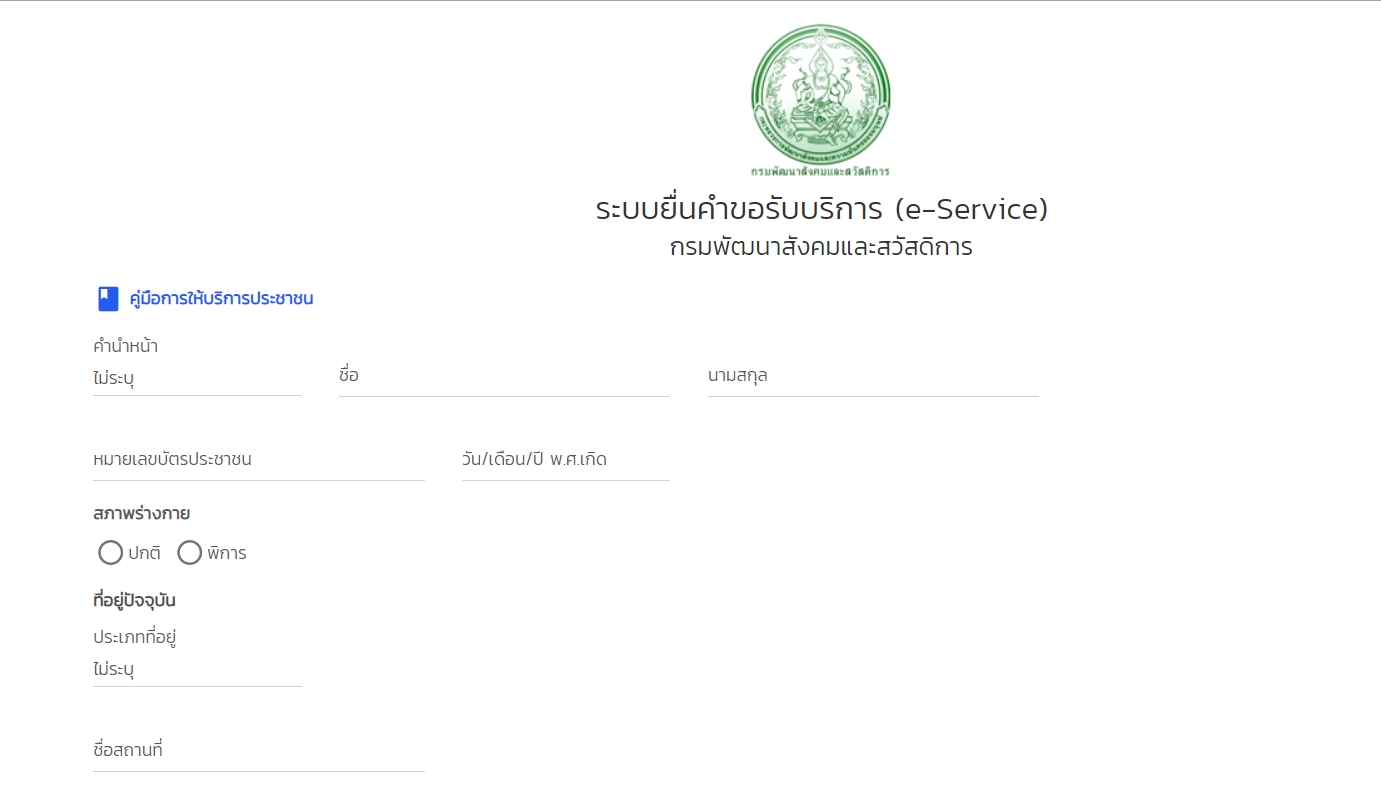Open the คู่มือการให้บริการประชาชน link
1381x810 pixels.
(x=221, y=298)
